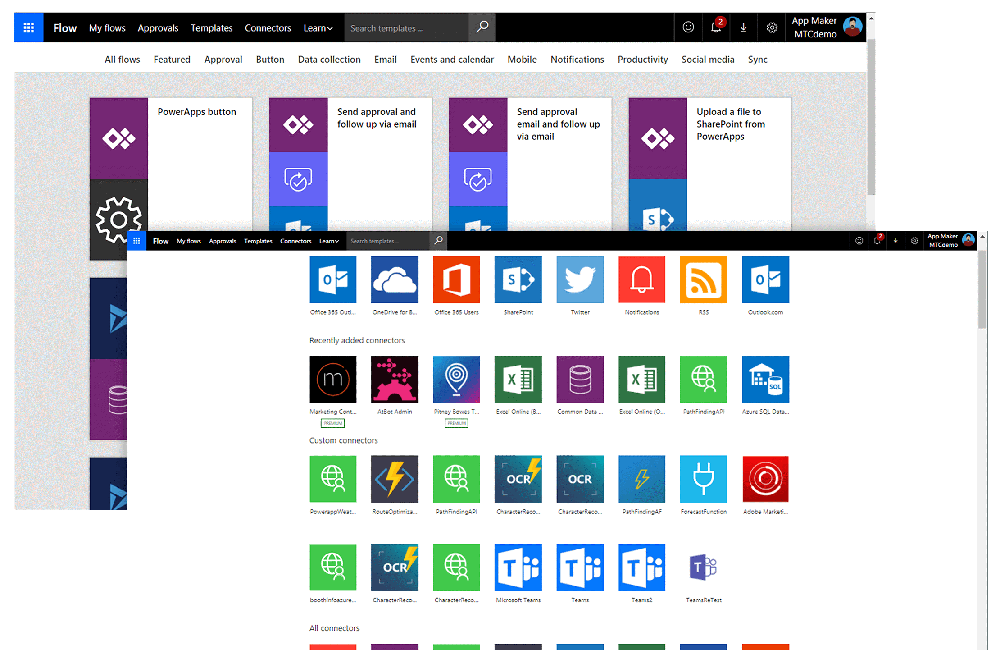This screenshot has height=650, width=1000.
Task: Click the Connectors window vertical scrollbar
Action: pyautogui.click(x=982, y=288)
